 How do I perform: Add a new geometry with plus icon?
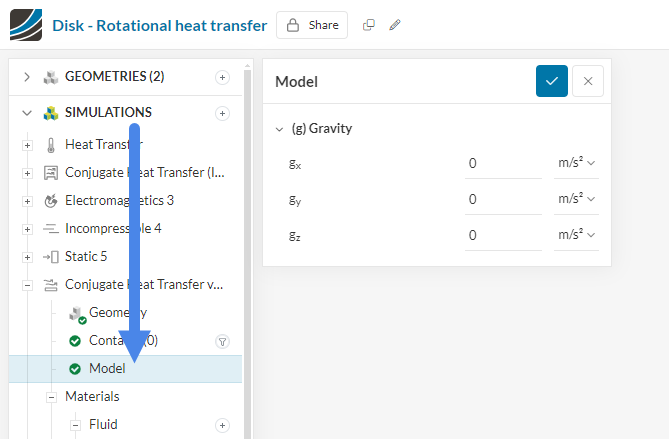222,77
